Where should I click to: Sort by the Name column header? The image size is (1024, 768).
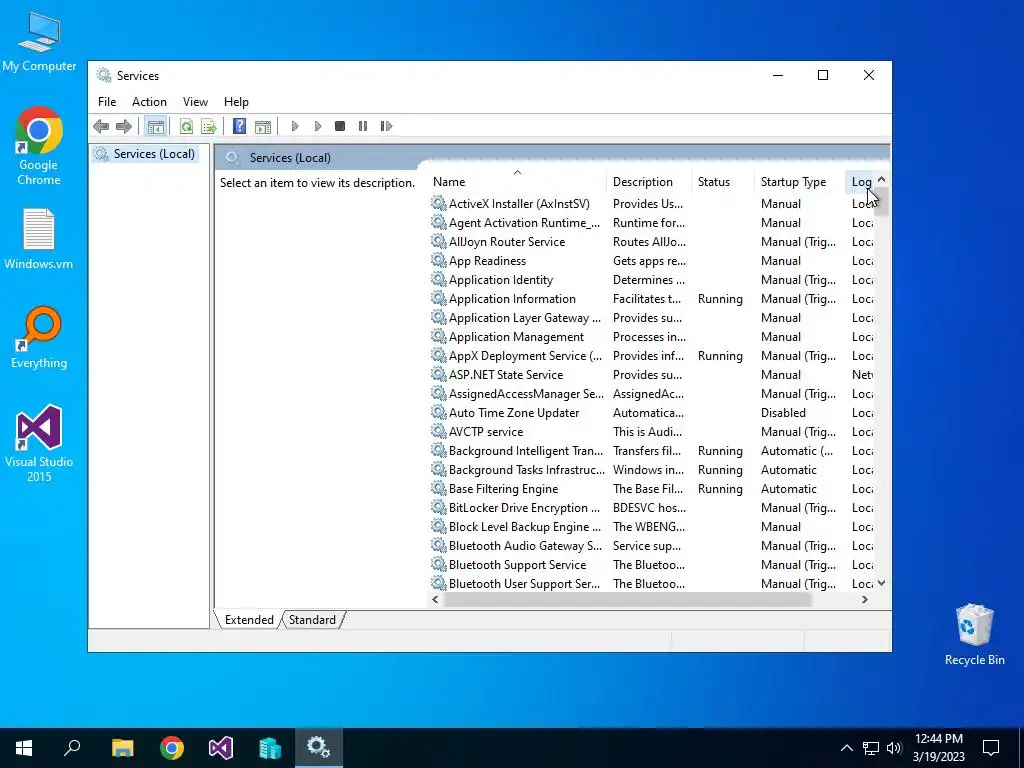click(x=517, y=182)
